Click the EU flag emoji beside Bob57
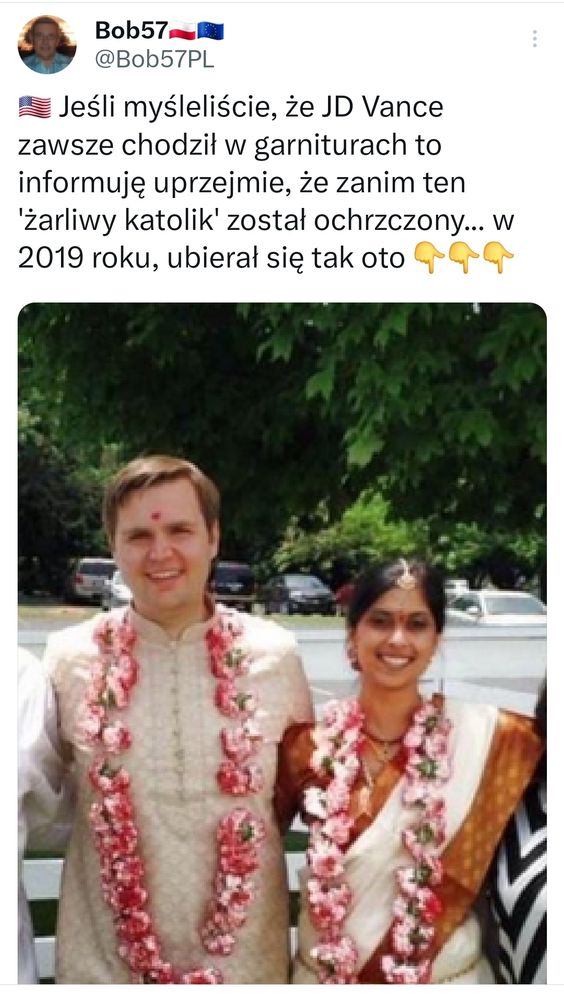Screen dimensions: 564x1000 (211, 31)
